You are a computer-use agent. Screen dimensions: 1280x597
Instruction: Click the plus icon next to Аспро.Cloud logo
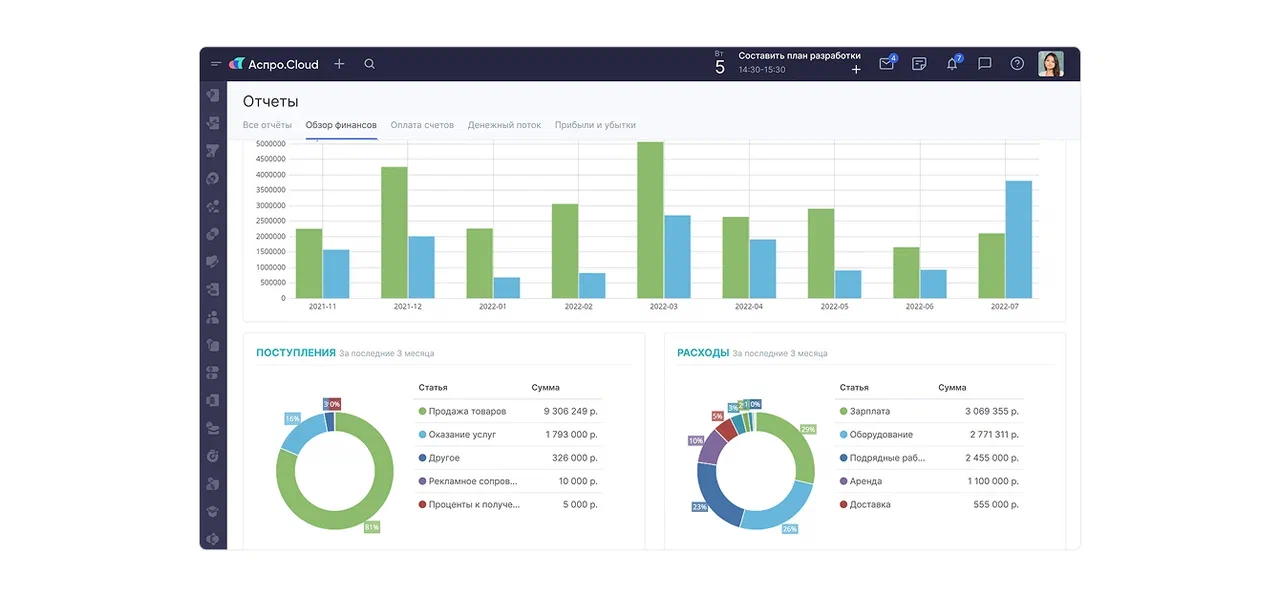coord(339,64)
